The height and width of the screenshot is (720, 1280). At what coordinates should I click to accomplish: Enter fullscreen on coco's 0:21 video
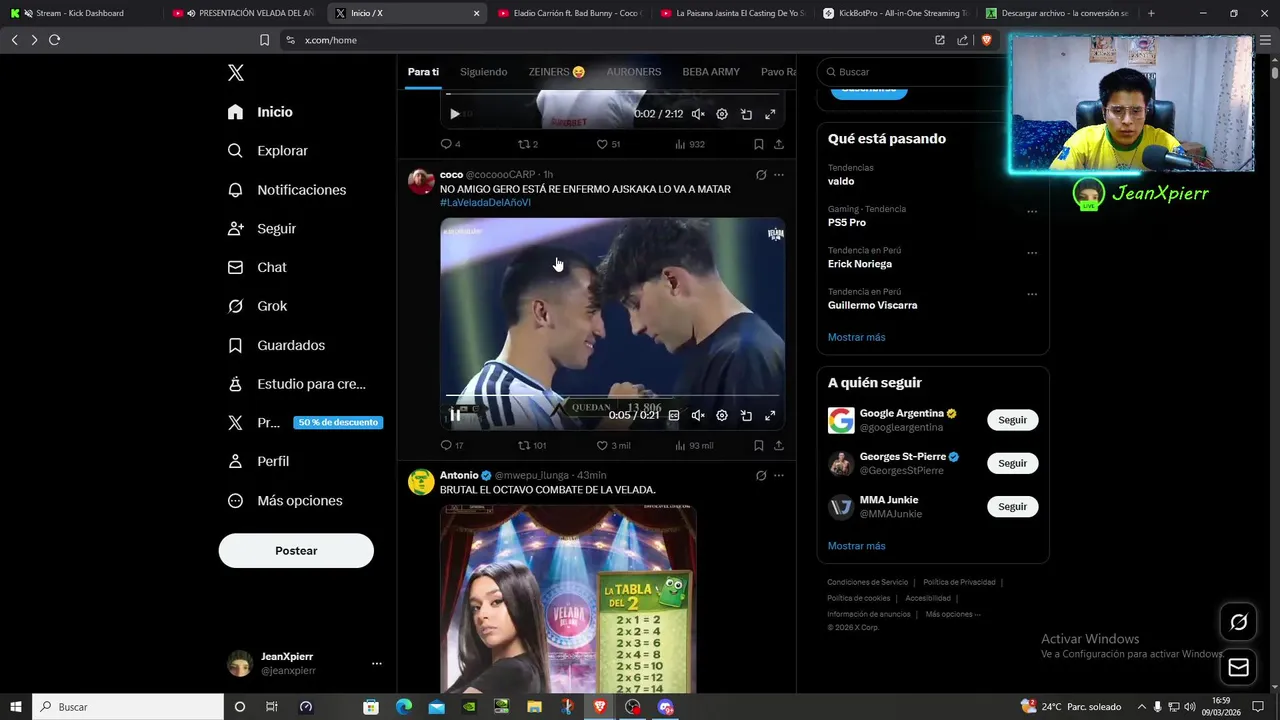(770, 415)
